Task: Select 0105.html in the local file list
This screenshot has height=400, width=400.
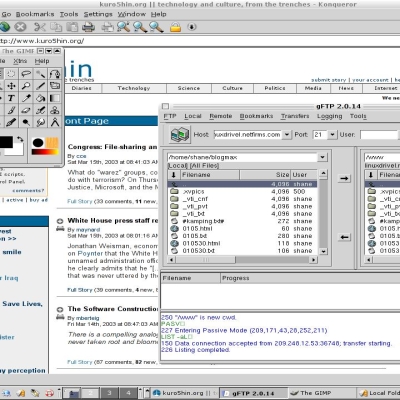Action: (x=242, y=229)
